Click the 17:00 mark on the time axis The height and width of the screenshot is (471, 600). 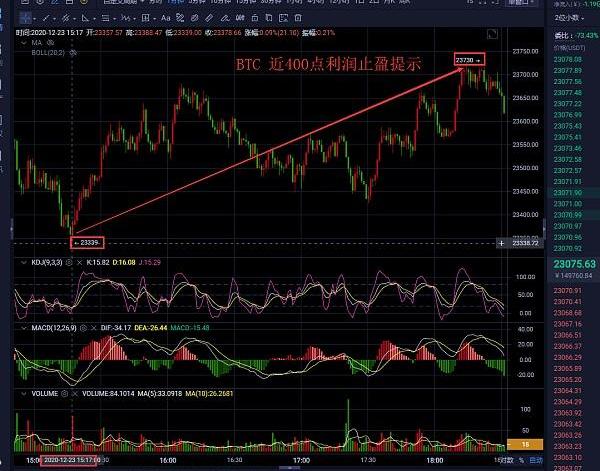pyautogui.click(x=299, y=459)
